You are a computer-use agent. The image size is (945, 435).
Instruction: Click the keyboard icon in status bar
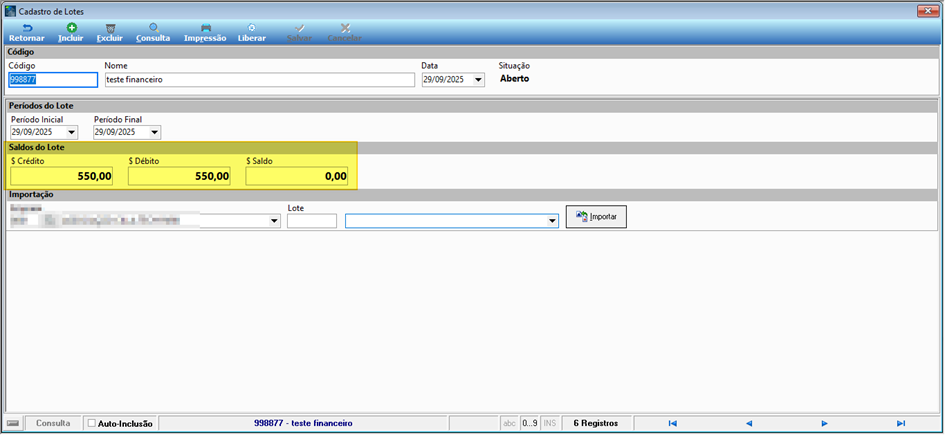click(x=13, y=424)
